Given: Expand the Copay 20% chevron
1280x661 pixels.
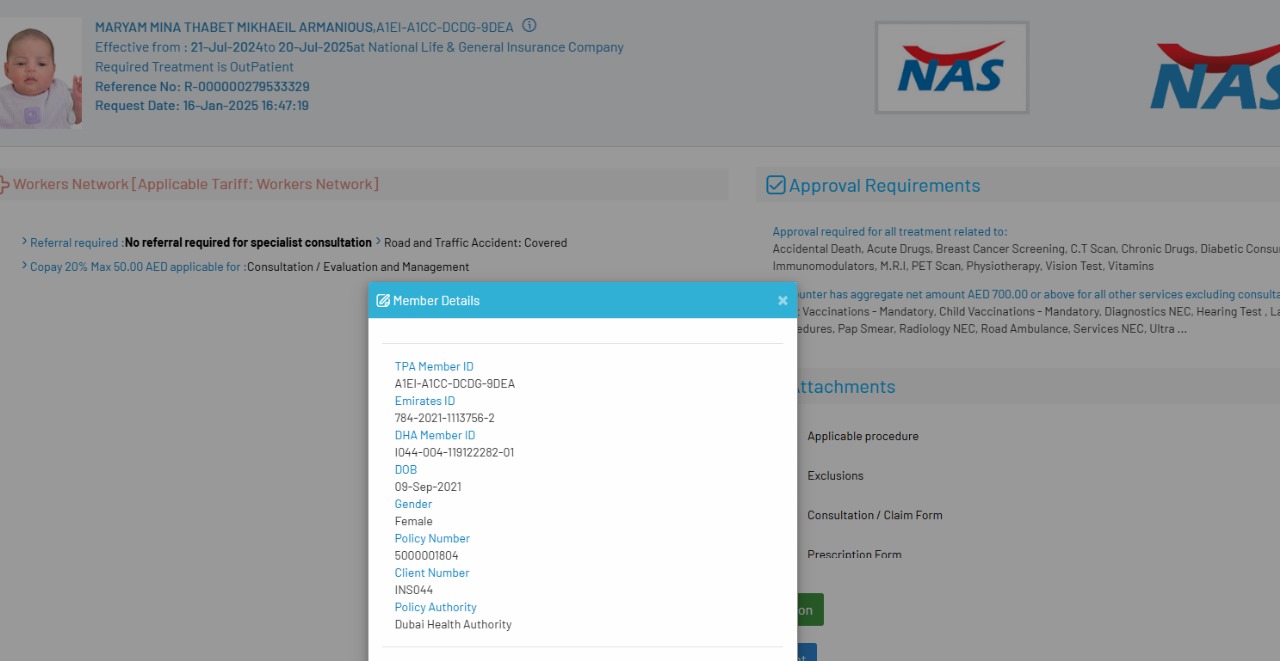Looking at the screenshot, I should pos(24,265).
